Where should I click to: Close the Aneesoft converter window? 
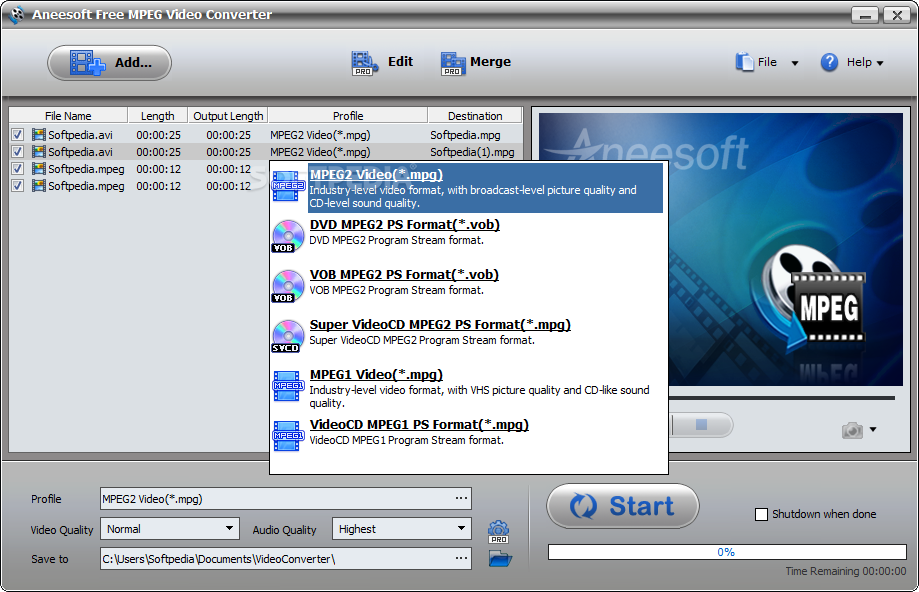coord(897,15)
